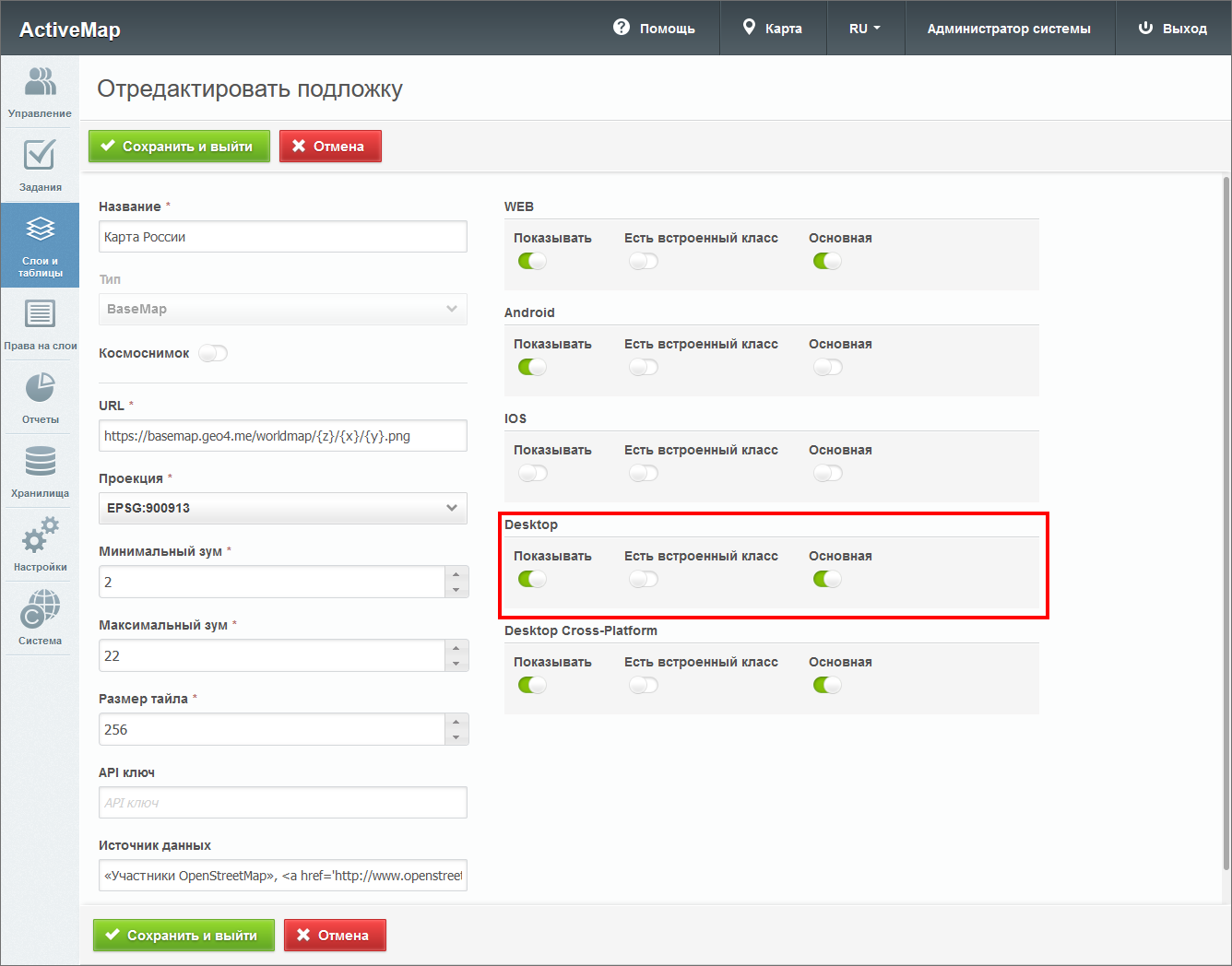Open the Задания checkmark sidebar icon
The width and height of the screenshot is (1232, 966).
pos(40,156)
